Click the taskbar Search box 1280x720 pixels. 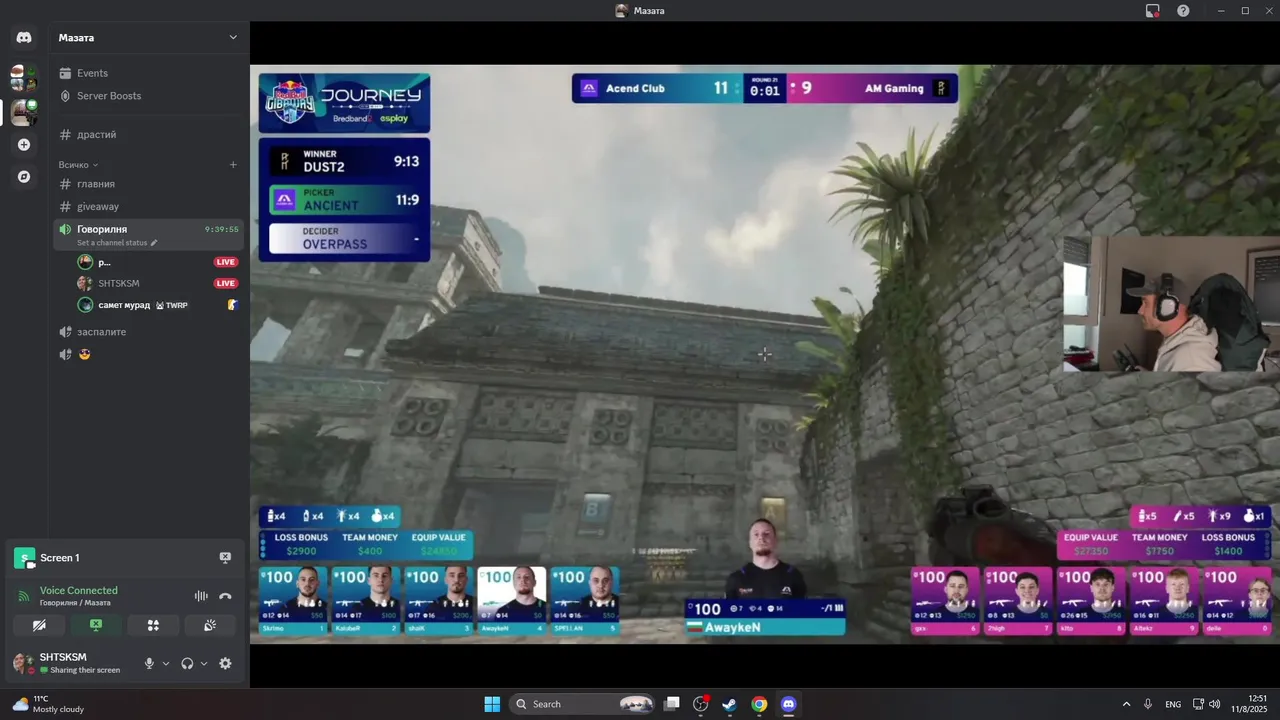point(584,704)
